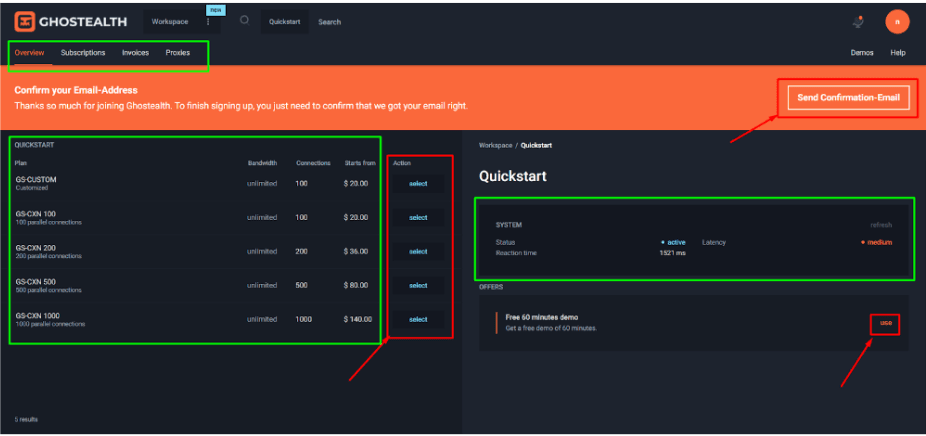Click the GS-CUSTOM plan name

point(36,180)
